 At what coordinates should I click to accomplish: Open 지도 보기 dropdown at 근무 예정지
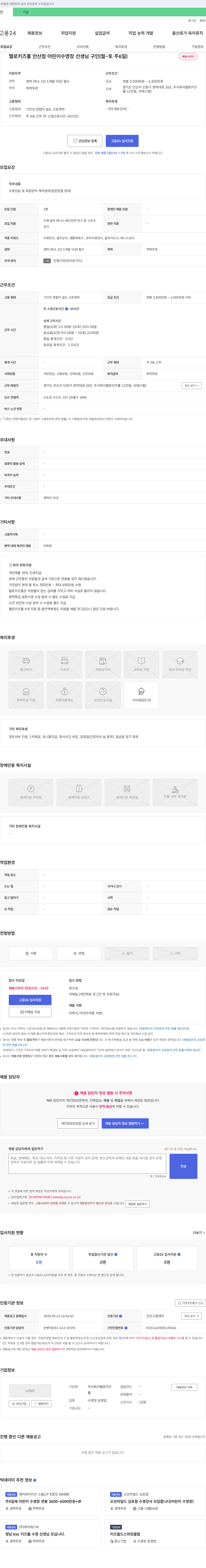point(191,385)
